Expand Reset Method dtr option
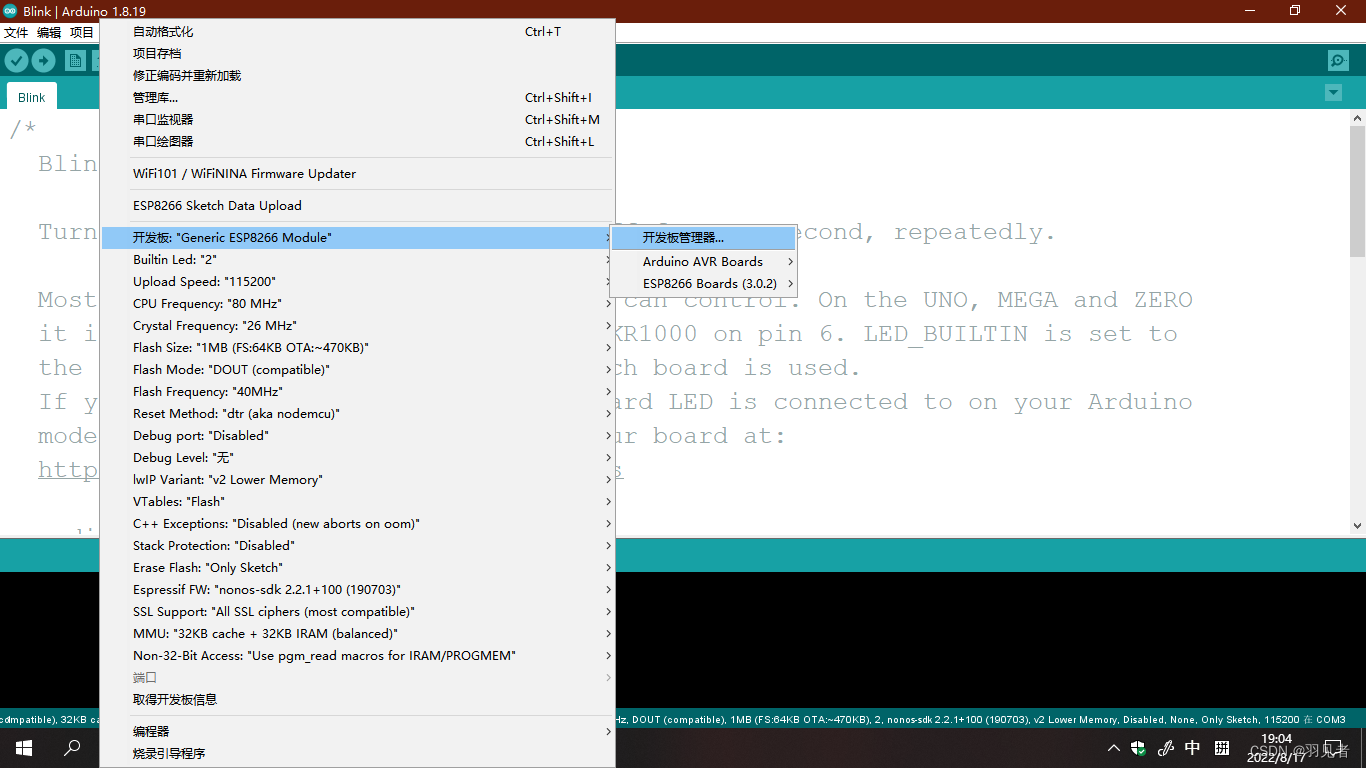Image resolution: width=1366 pixels, height=768 pixels. coord(357,414)
